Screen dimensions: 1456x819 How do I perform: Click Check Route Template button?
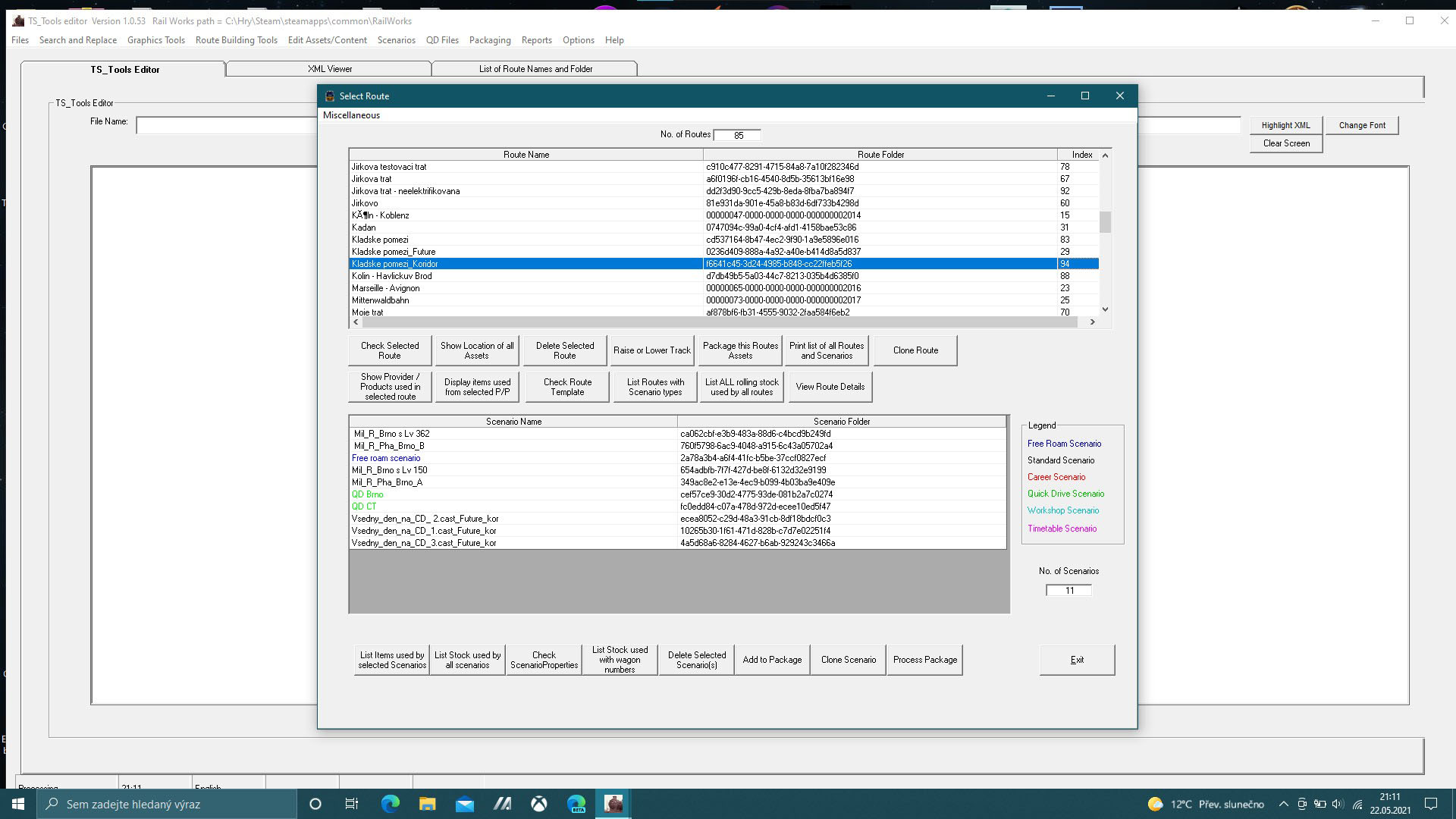point(567,387)
